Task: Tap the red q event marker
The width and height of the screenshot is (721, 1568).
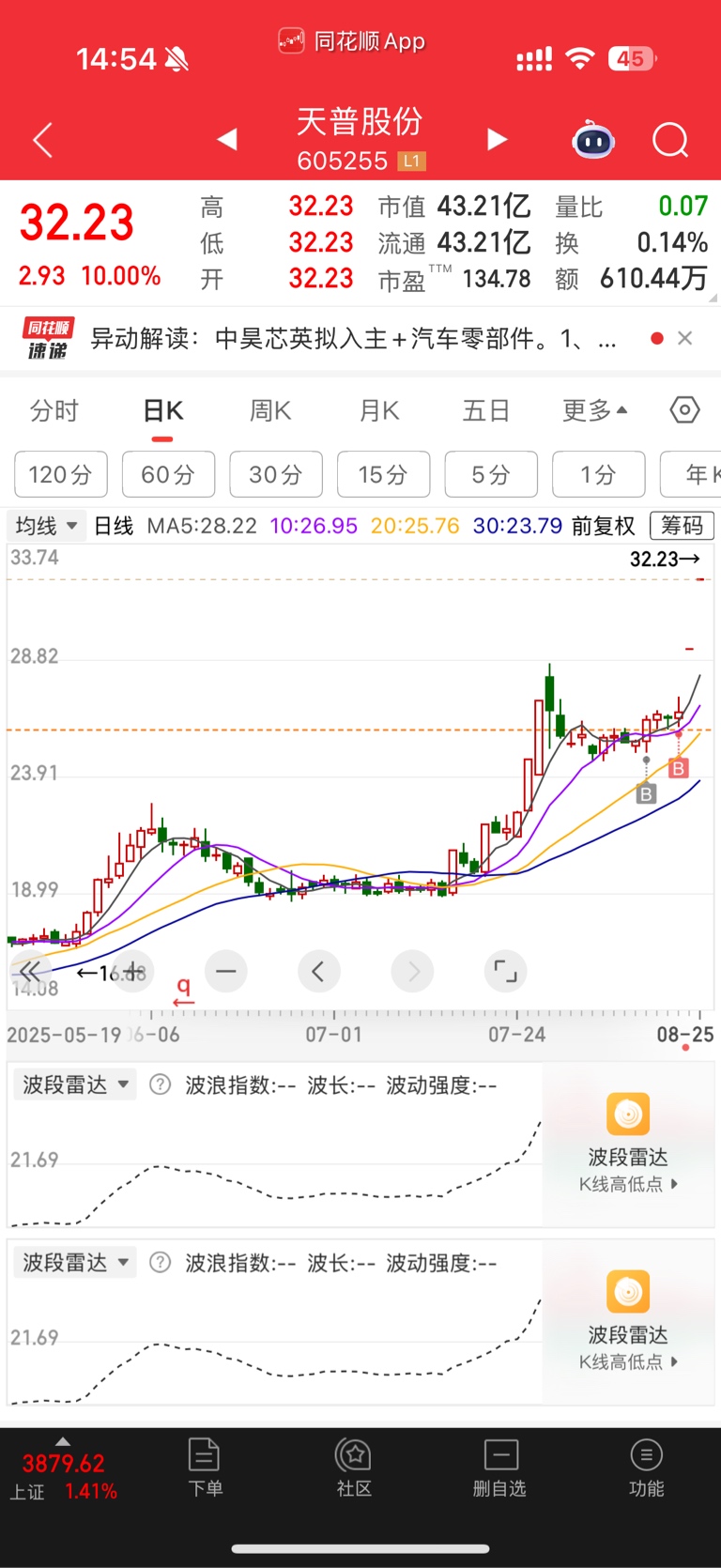Action: [x=184, y=990]
